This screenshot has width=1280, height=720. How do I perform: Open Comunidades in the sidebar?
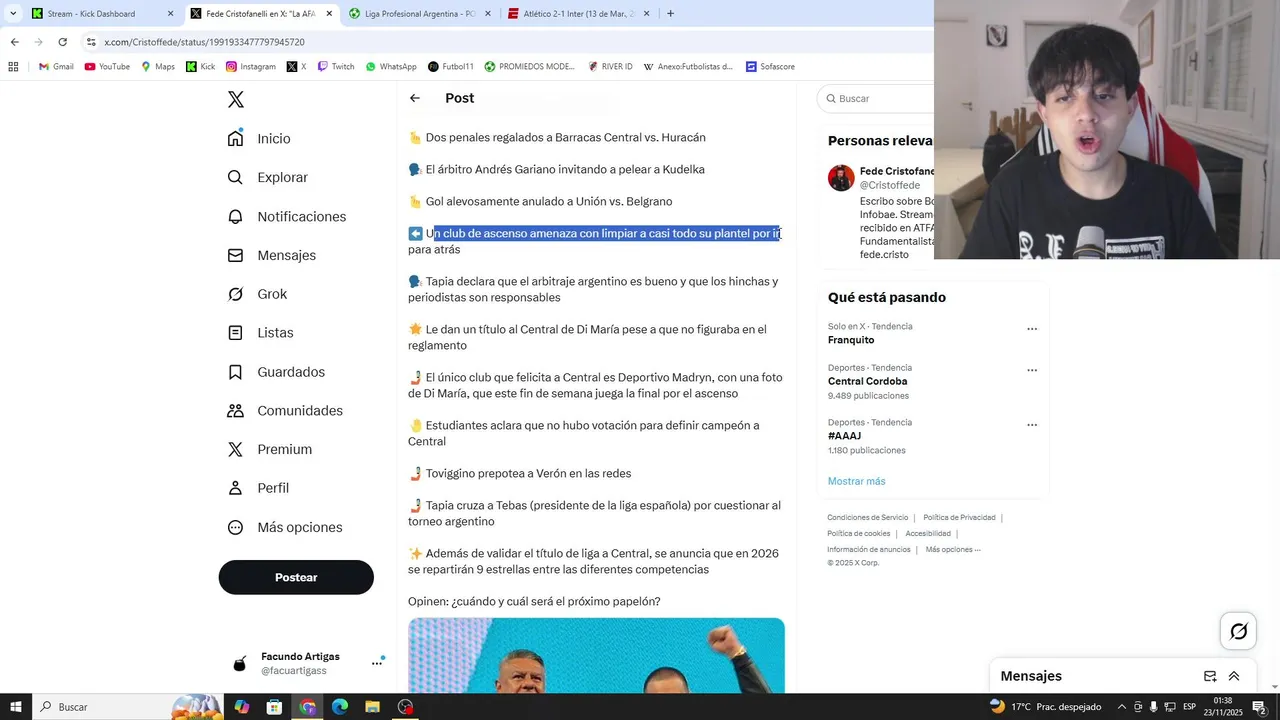click(x=285, y=410)
